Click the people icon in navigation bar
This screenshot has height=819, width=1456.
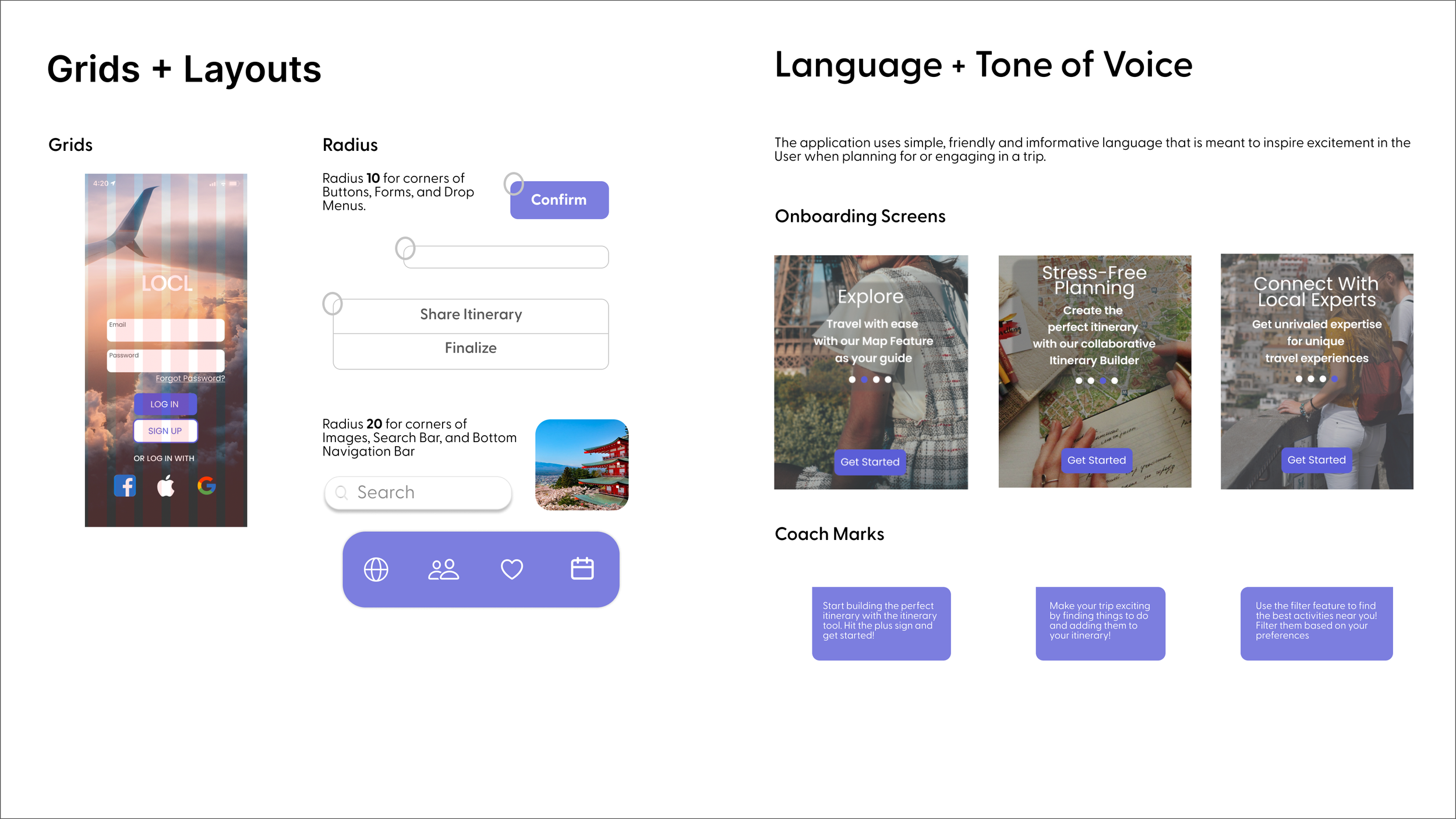443,570
